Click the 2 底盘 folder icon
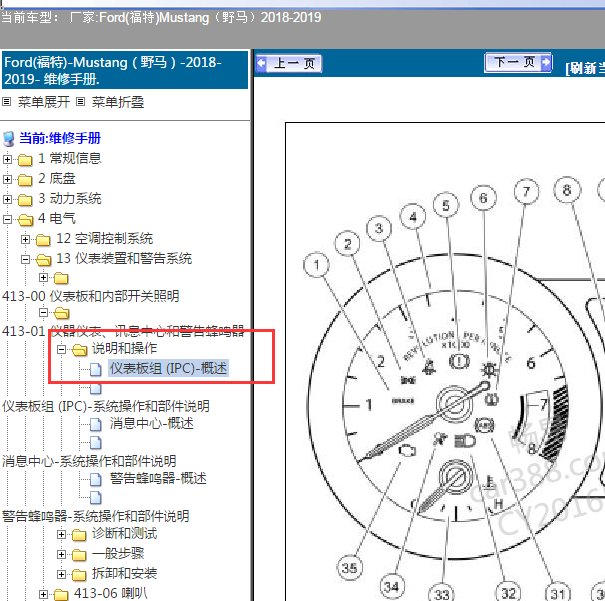 pyautogui.click(x=25, y=180)
